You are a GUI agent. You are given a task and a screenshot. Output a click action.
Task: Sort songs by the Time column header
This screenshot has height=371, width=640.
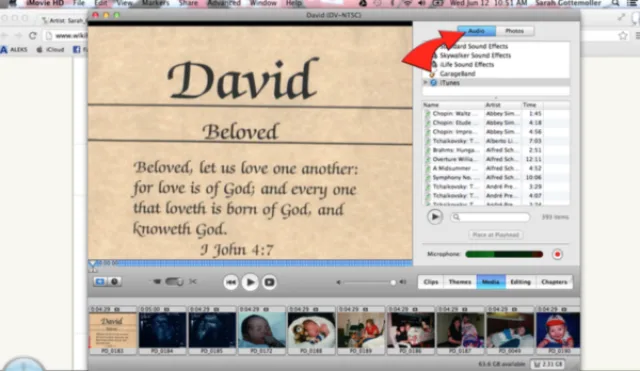pyautogui.click(x=532, y=105)
